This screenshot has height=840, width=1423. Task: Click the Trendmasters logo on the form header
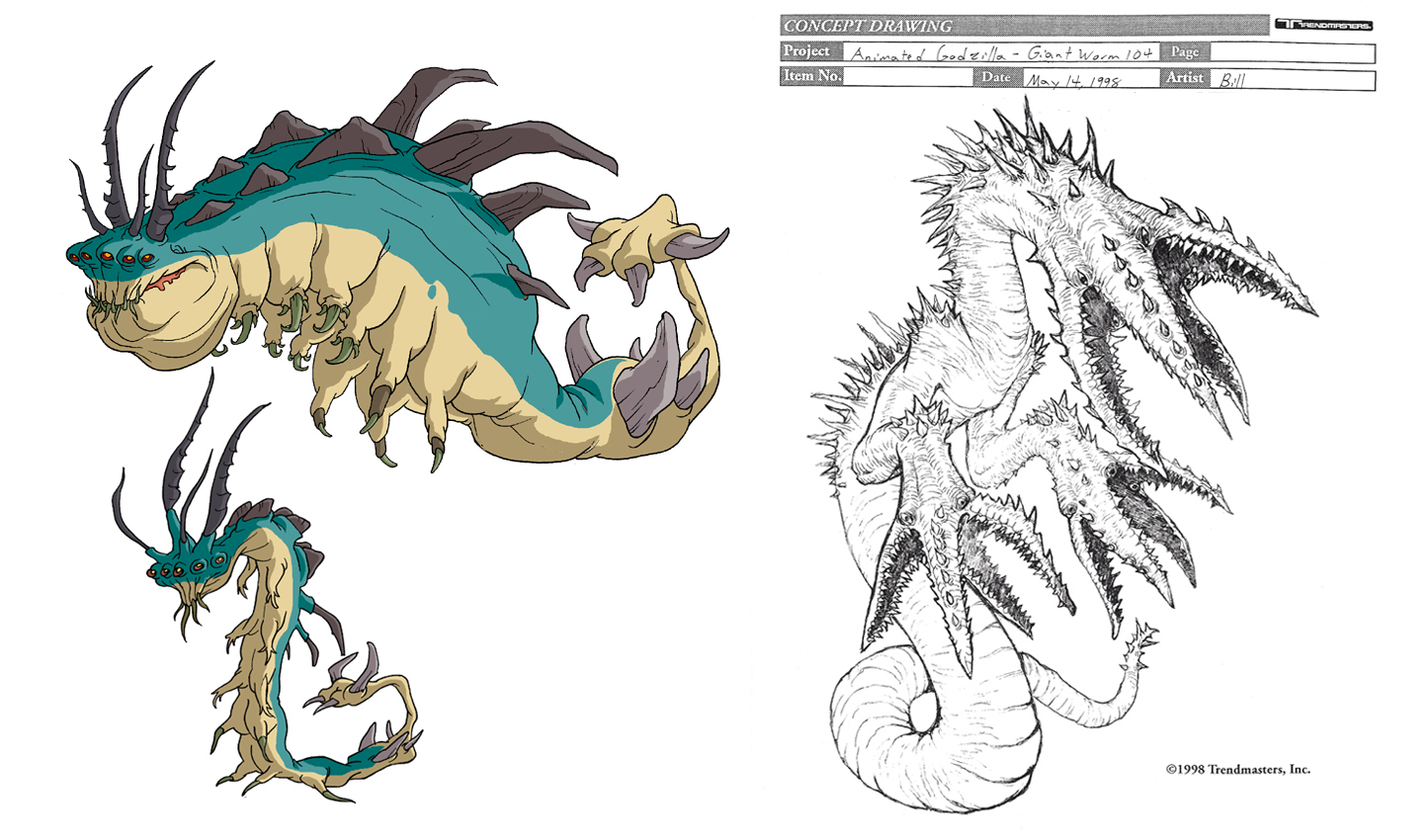1323,25
